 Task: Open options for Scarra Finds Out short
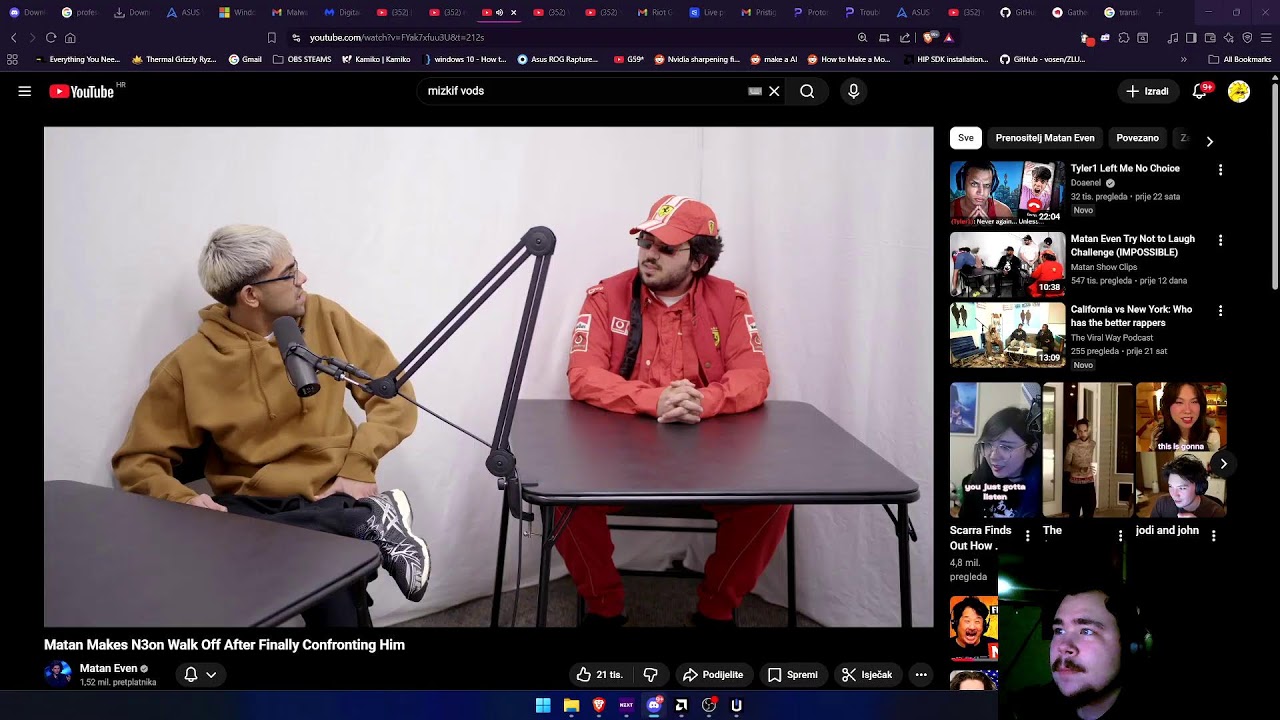coord(1027,536)
